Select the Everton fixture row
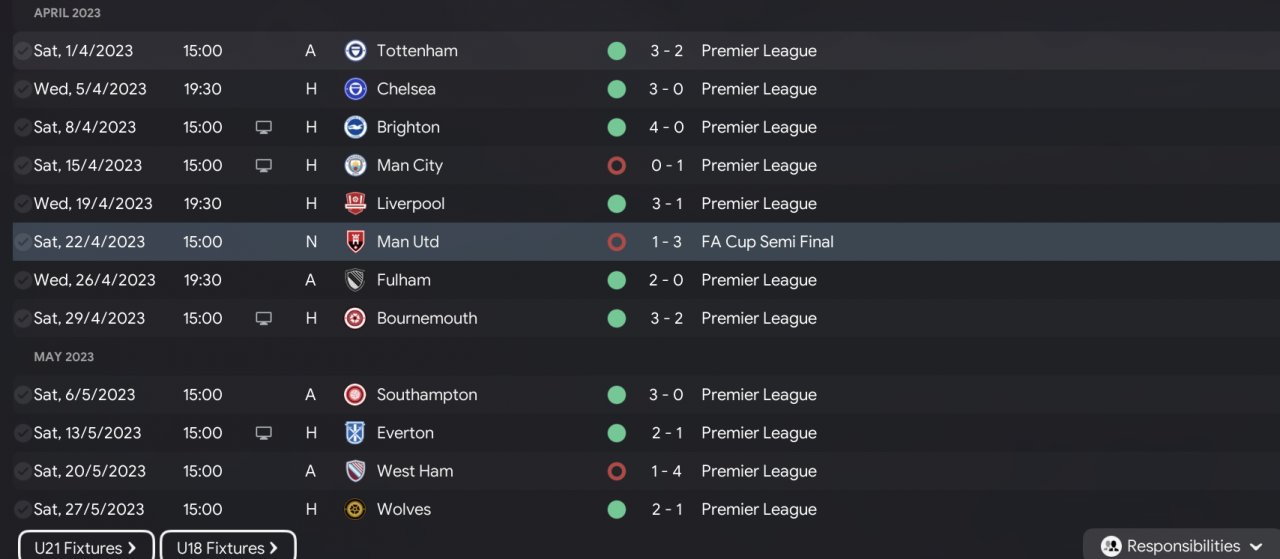Screen dimensions: 1280x559 click(646, 433)
